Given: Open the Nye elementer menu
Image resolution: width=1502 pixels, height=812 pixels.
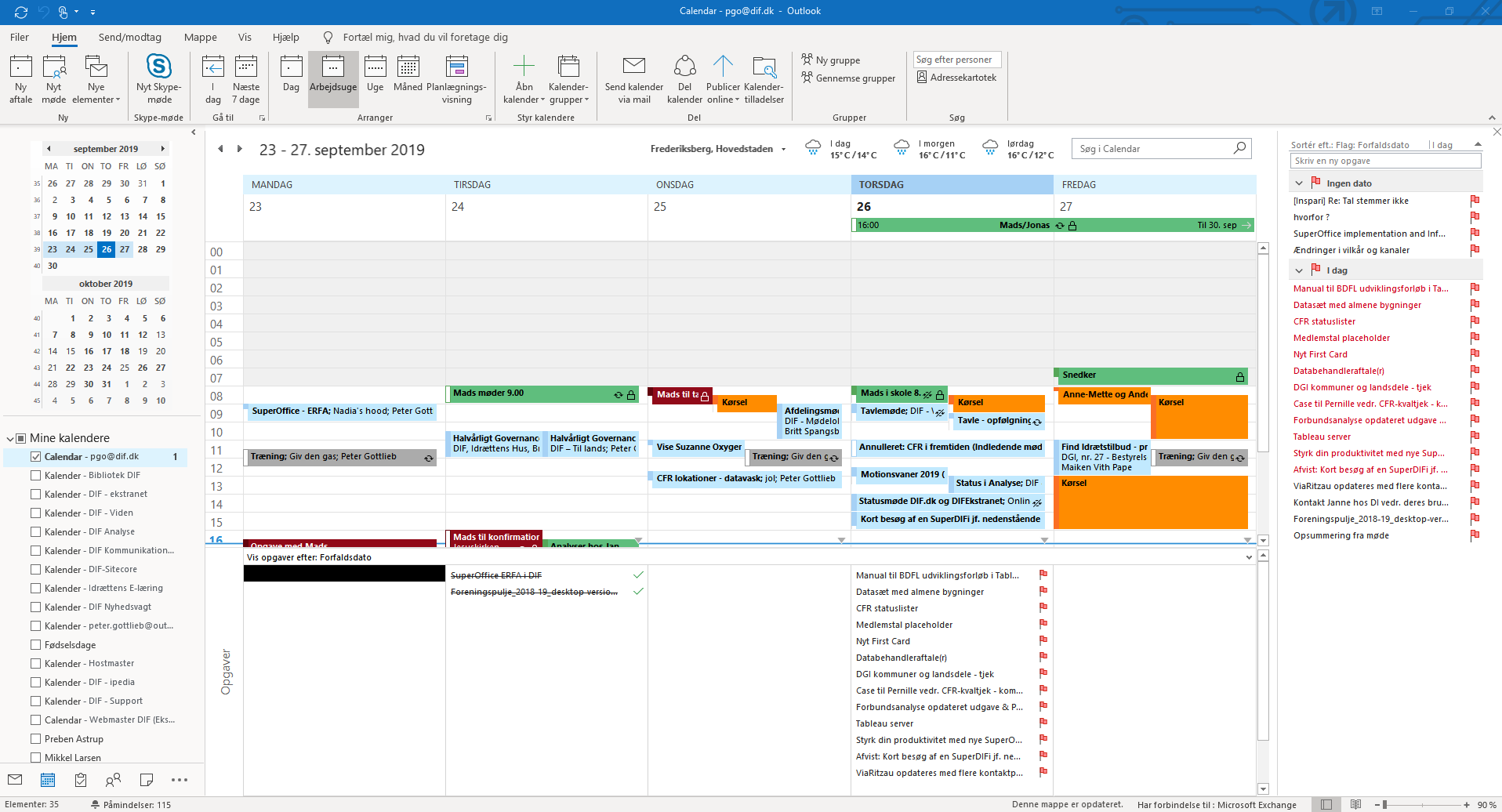Looking at the screenshot, I should point(96,79).
